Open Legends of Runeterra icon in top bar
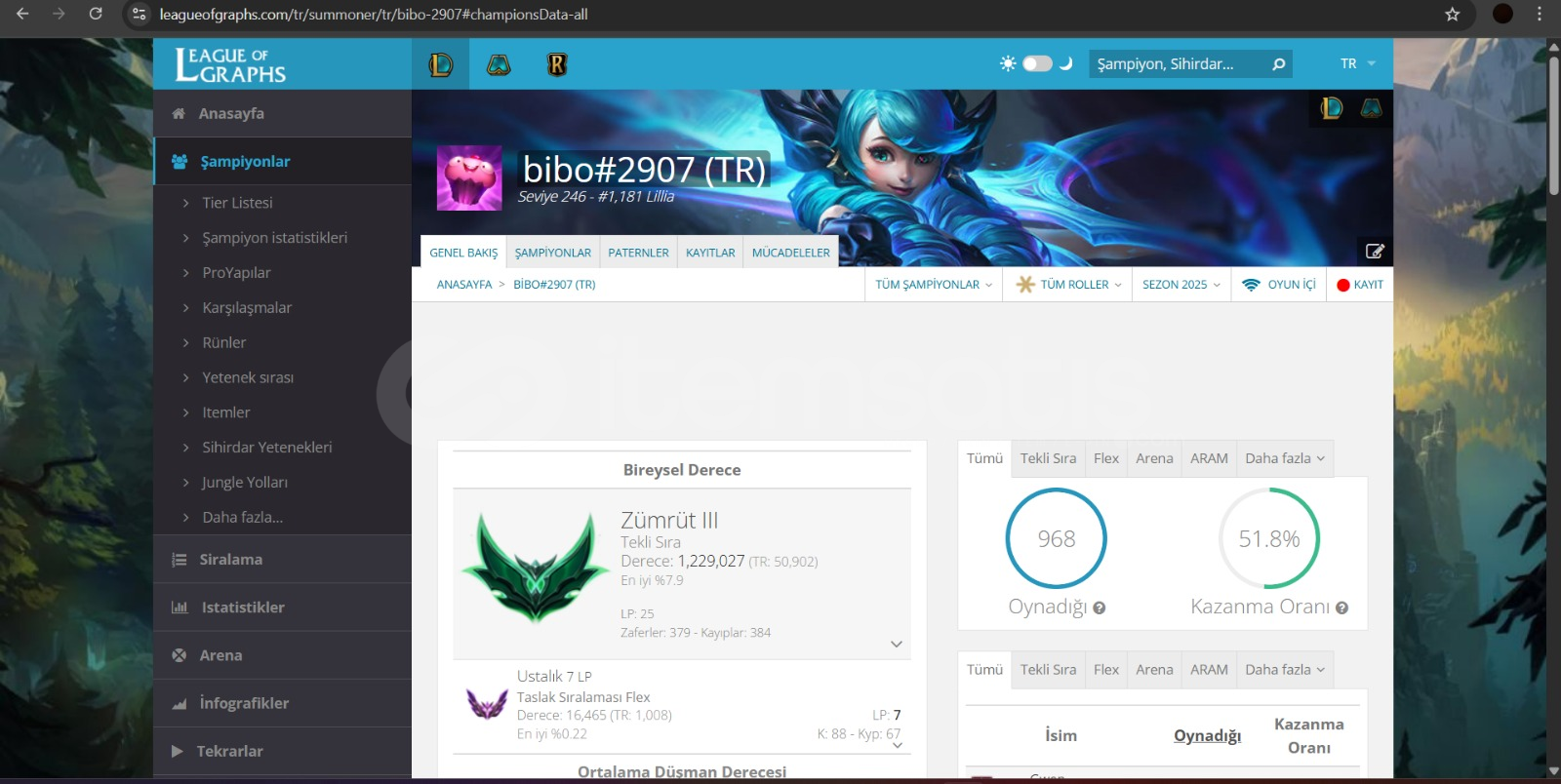 [x=557, y=64]
